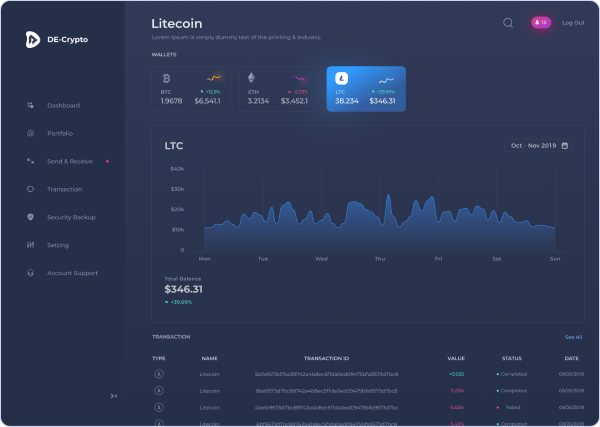Click the Failed status in transactions
This screenshot has width=600, height=427.
coord(512,408)
